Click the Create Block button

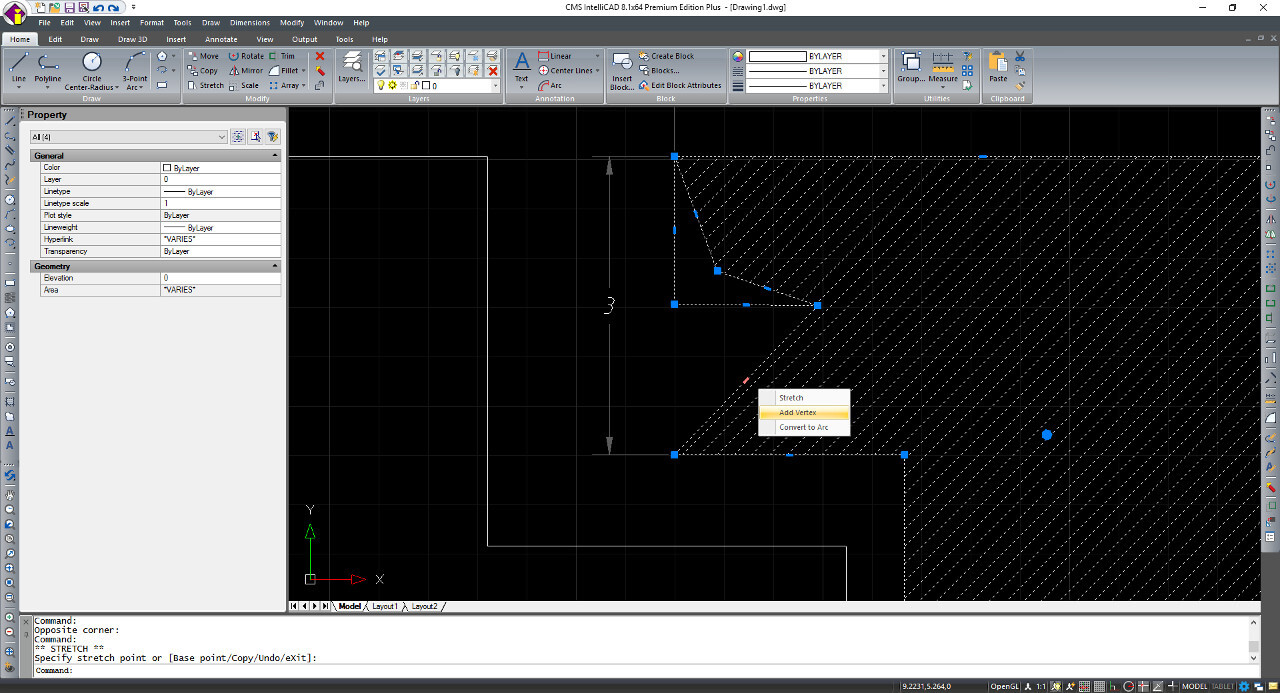coord(672,56)
